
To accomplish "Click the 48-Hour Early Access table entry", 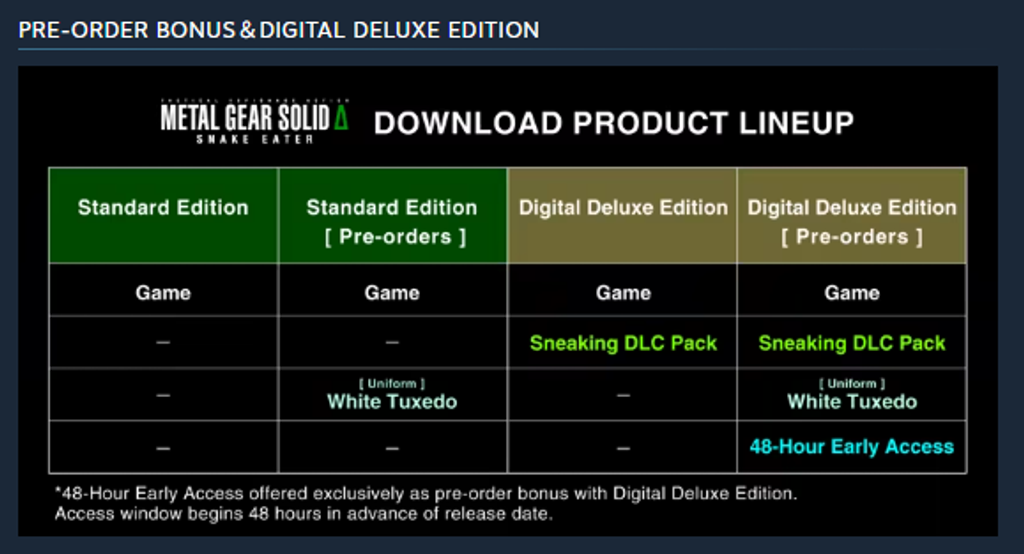I will (852, 447).
